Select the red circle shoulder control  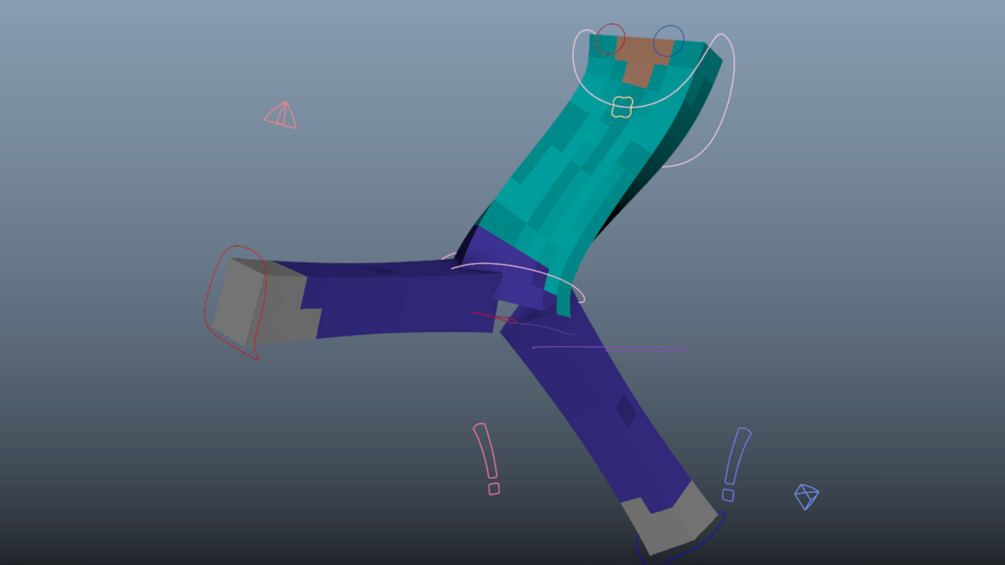(610, 39)
